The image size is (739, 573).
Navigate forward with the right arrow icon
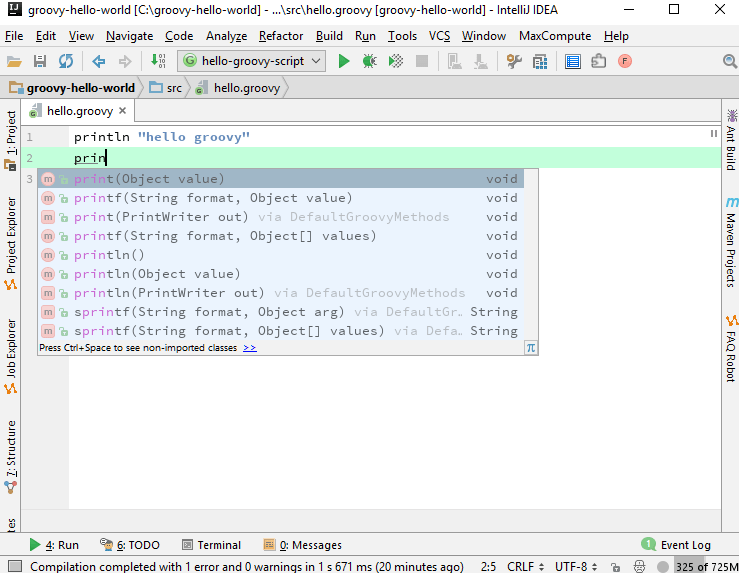click(125, 61)
